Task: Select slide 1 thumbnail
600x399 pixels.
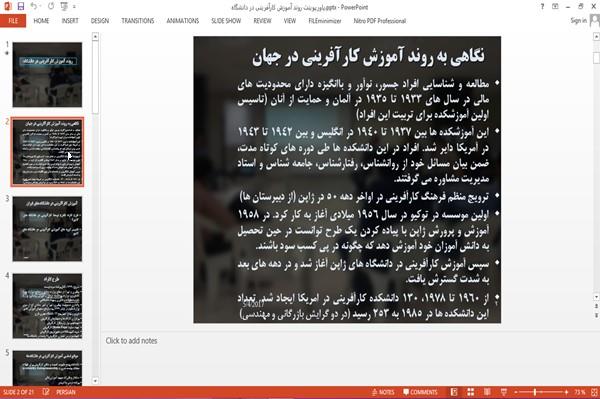Action: (x=47, y=75)
